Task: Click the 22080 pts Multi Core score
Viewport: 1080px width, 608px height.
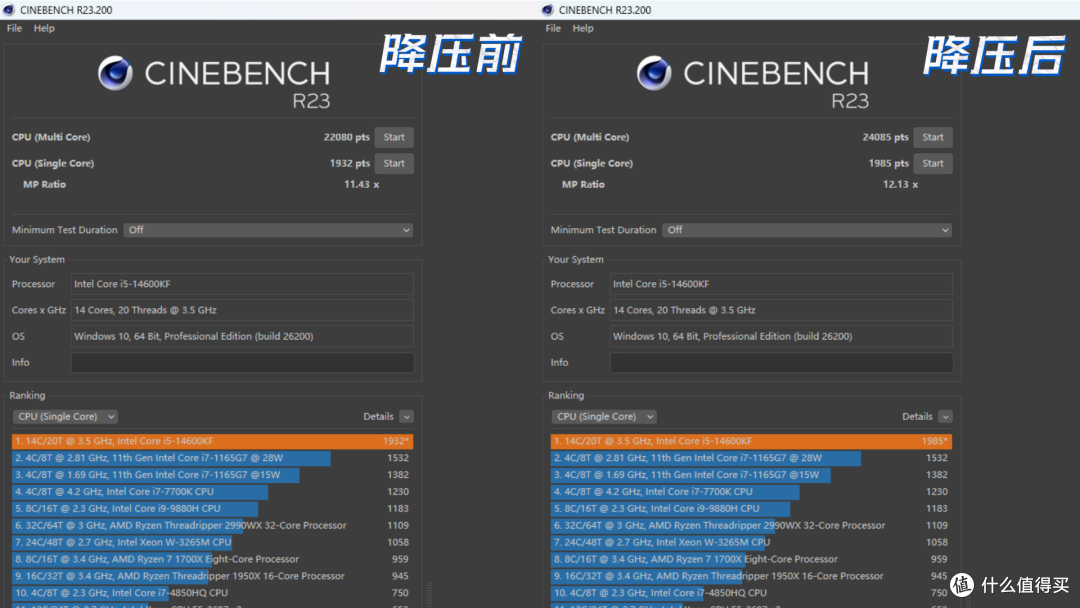Action: [x=346, y=137]
